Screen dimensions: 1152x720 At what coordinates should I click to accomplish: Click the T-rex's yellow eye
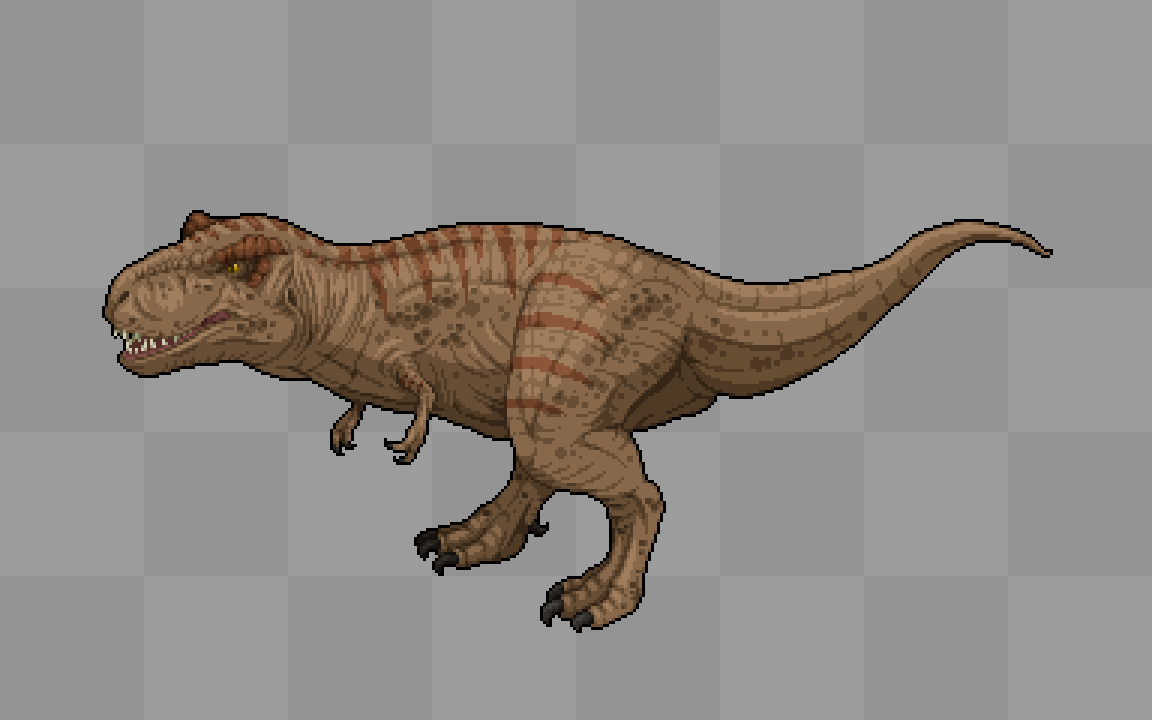tap(235, 268)
